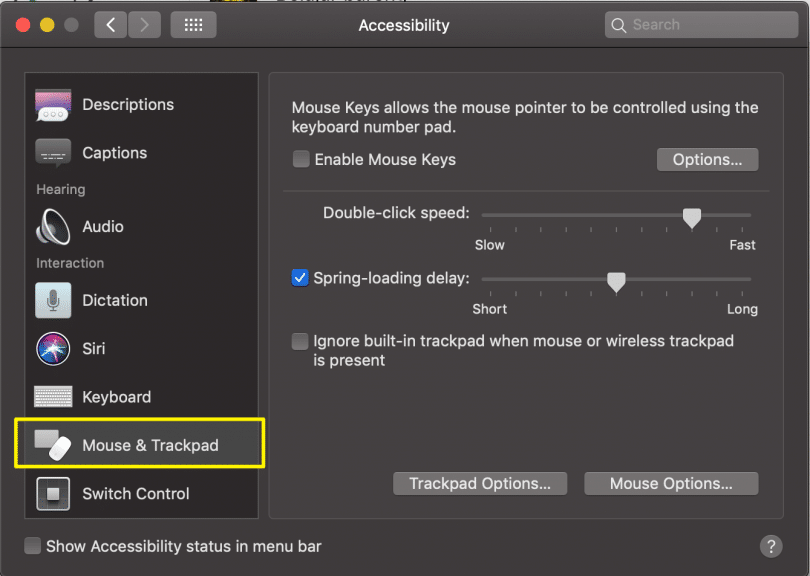Open Mouse Options button

(x=671, y=484)
